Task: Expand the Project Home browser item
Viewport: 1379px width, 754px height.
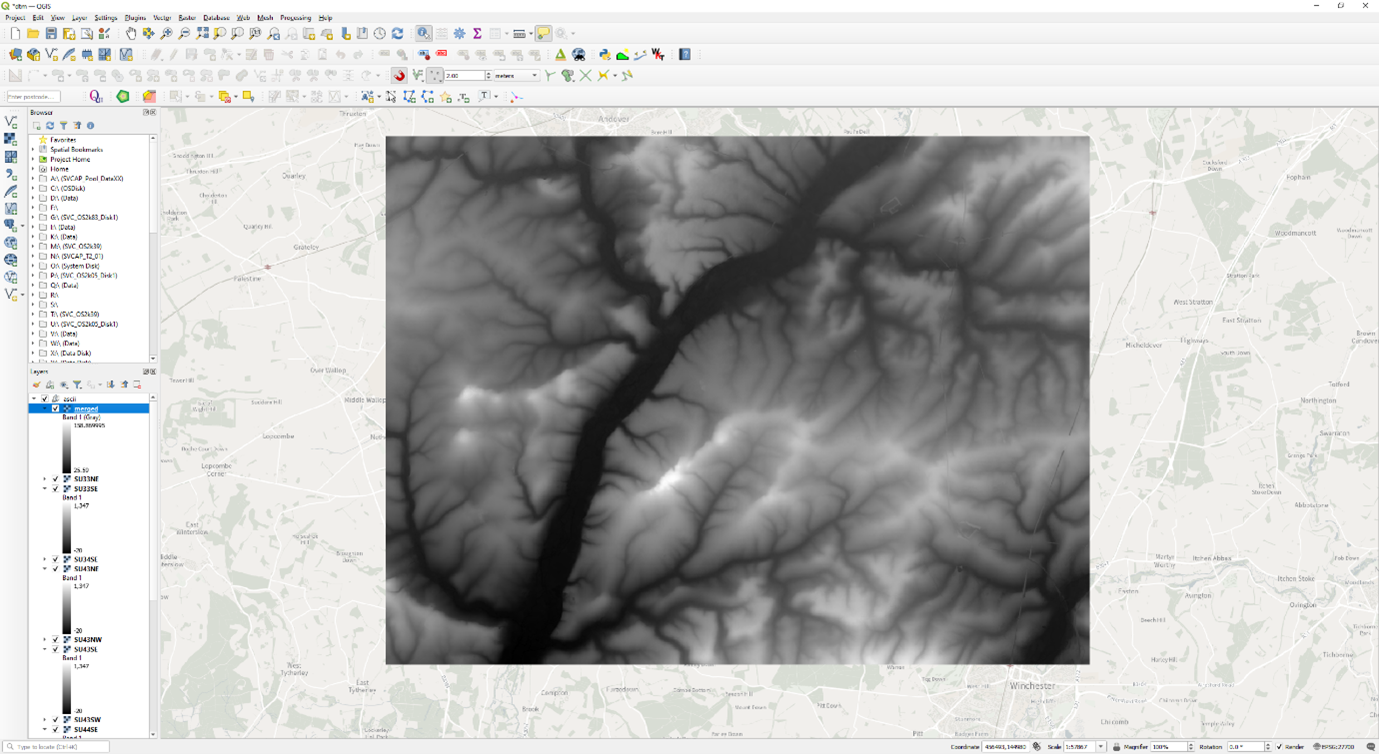Action: coord(33,159)
